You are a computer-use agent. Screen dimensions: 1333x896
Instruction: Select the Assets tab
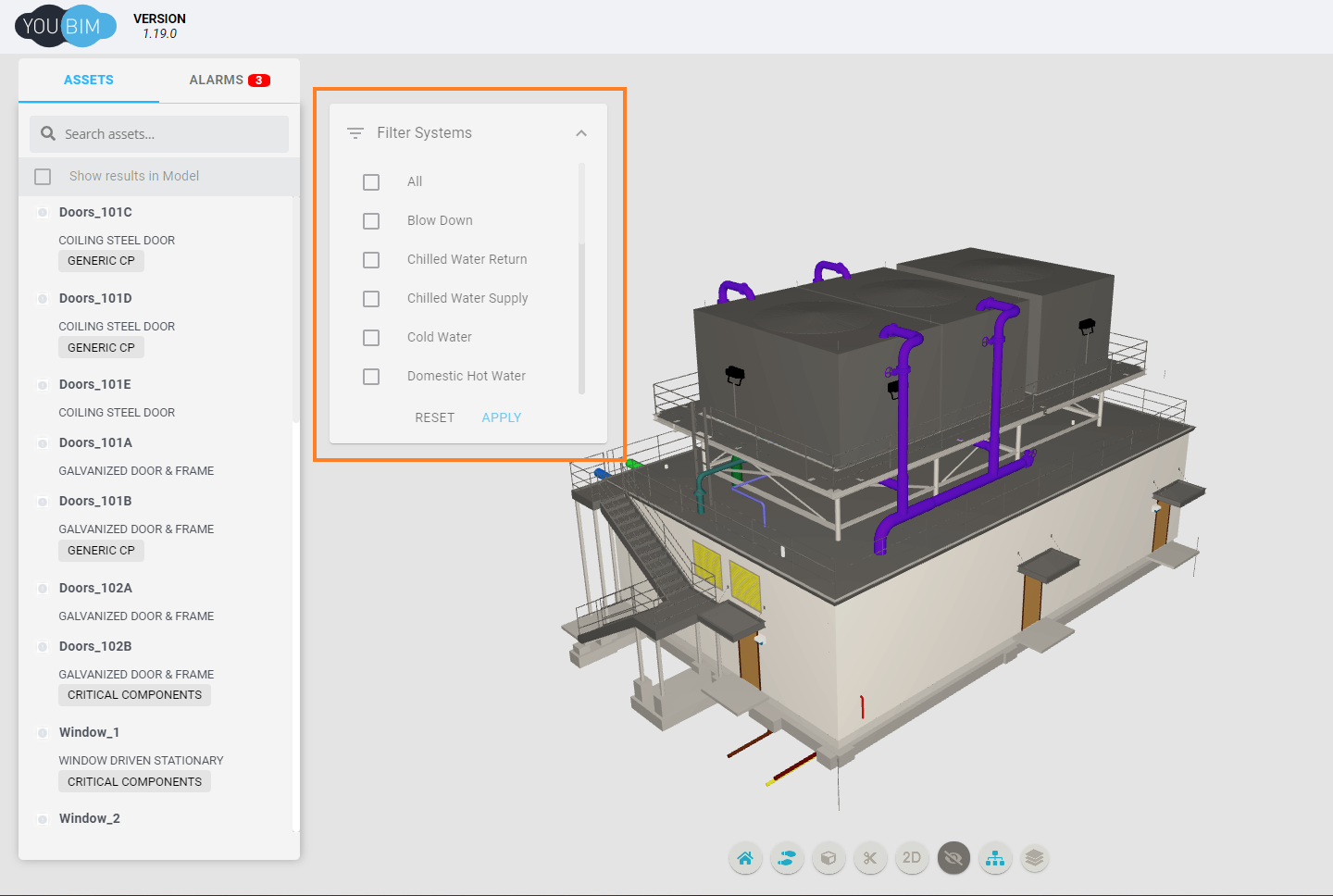click(89, 81)
